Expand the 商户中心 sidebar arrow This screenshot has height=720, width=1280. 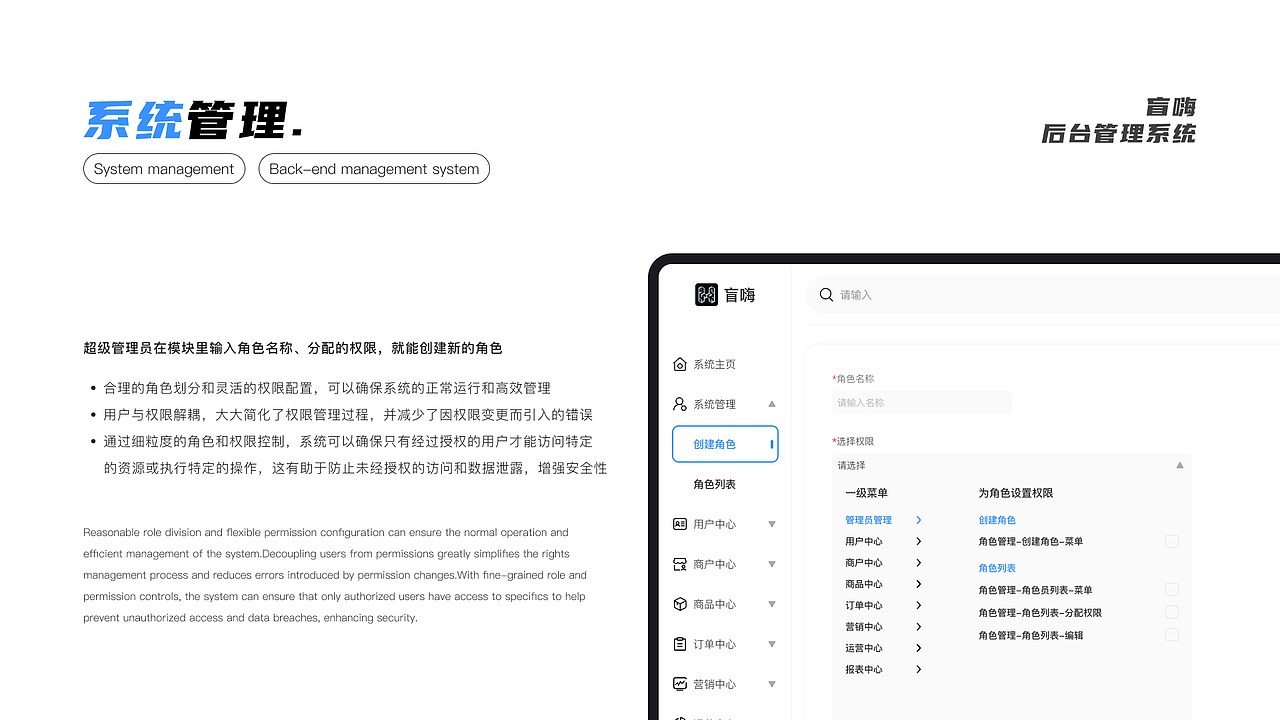click(x=772, y=564)
